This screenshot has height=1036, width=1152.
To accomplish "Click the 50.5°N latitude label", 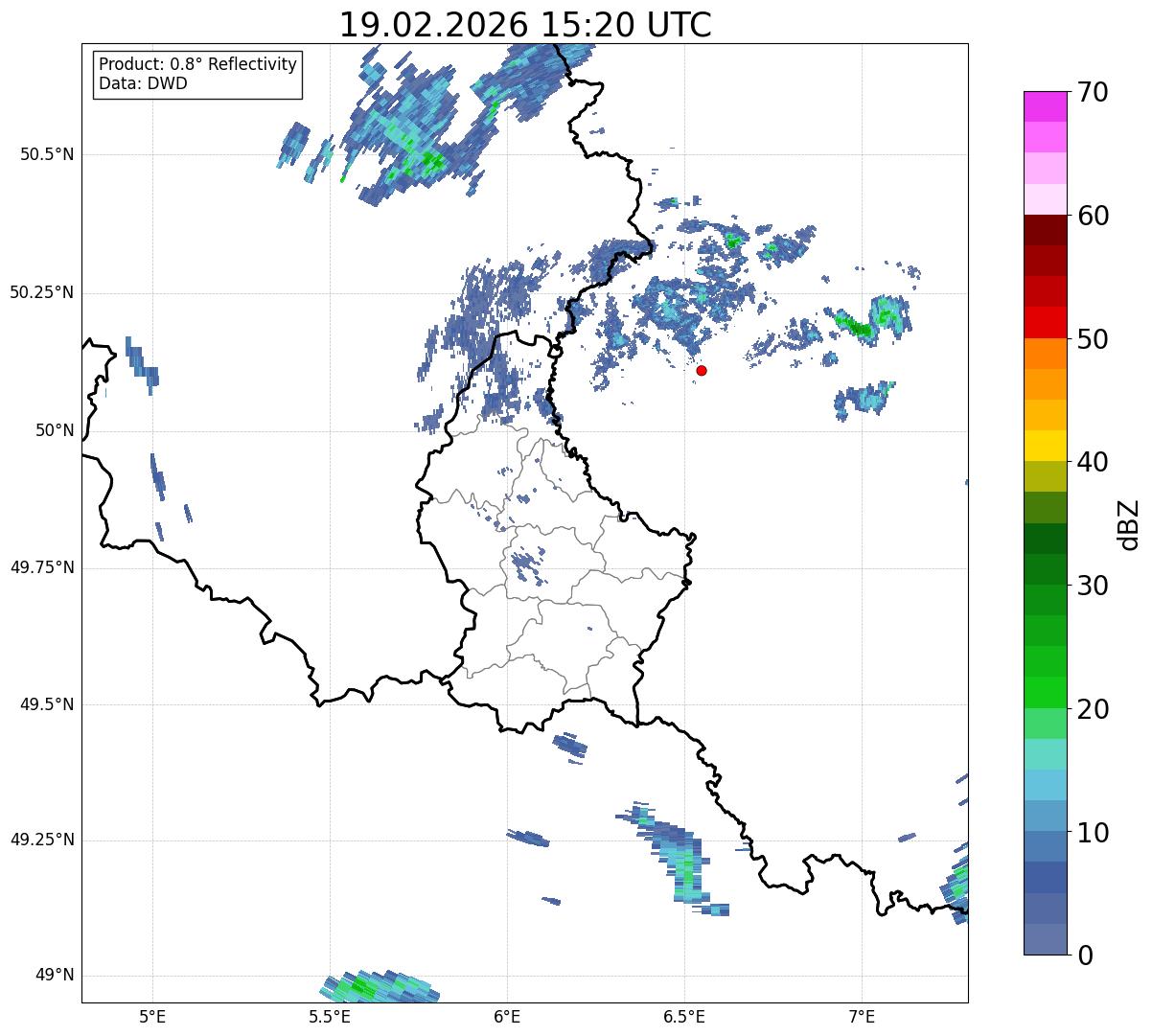I will click(x=47, y=154).
